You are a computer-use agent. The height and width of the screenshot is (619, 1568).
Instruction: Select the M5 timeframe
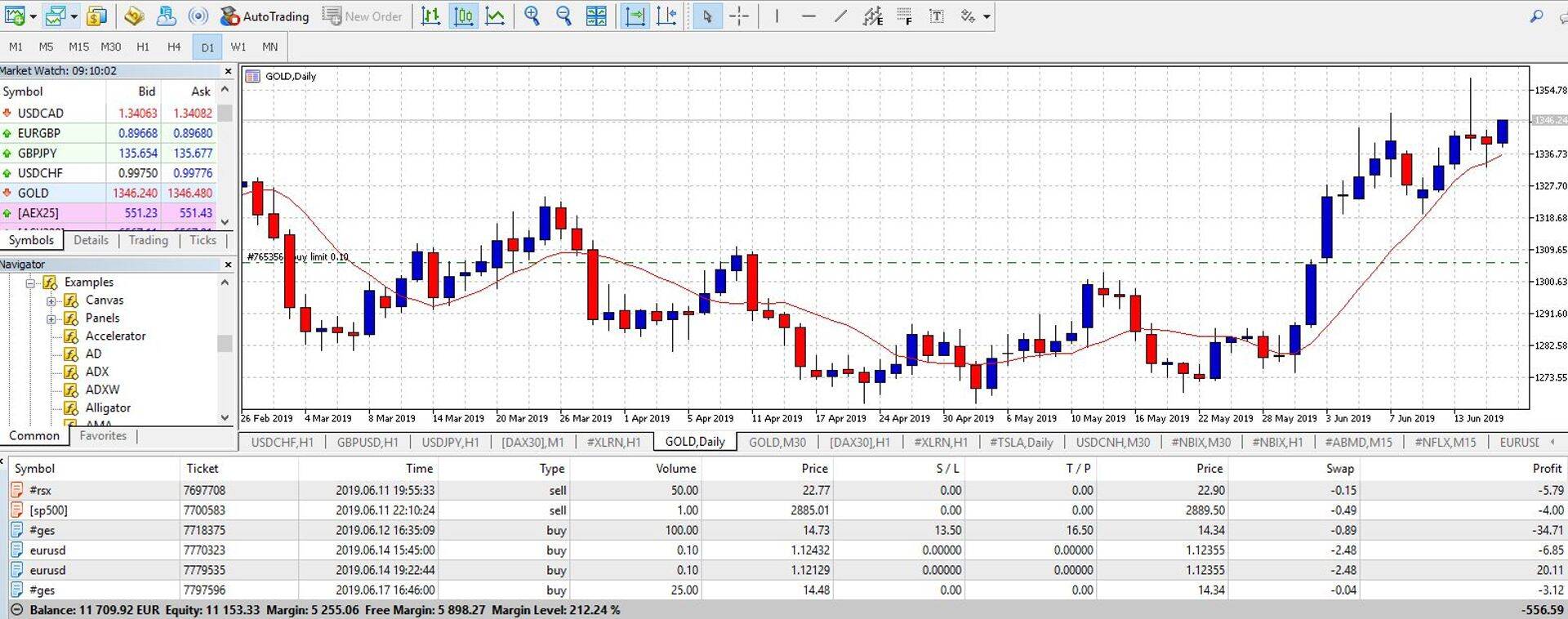[46, 47]
